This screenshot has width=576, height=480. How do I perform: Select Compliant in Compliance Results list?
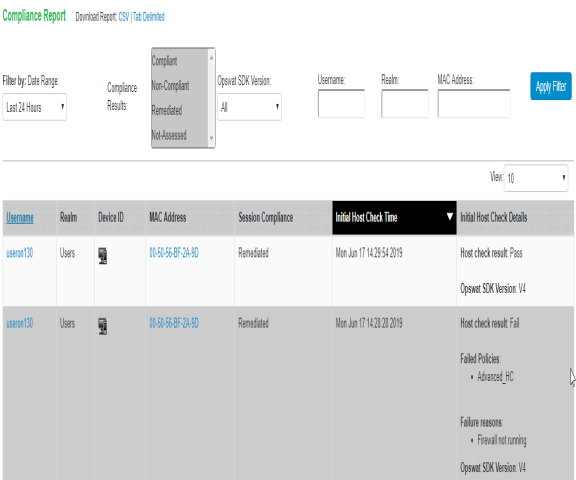click(x=165, y=61)
